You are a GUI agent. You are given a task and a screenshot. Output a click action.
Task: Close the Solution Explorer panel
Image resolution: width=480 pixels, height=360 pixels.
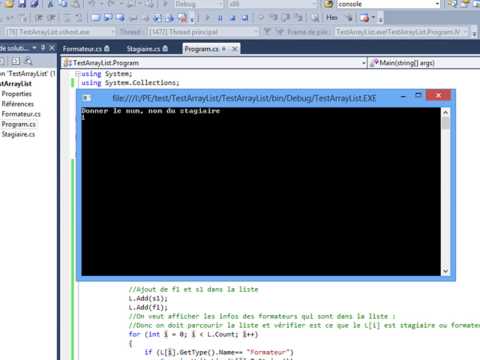pos(52,48)
